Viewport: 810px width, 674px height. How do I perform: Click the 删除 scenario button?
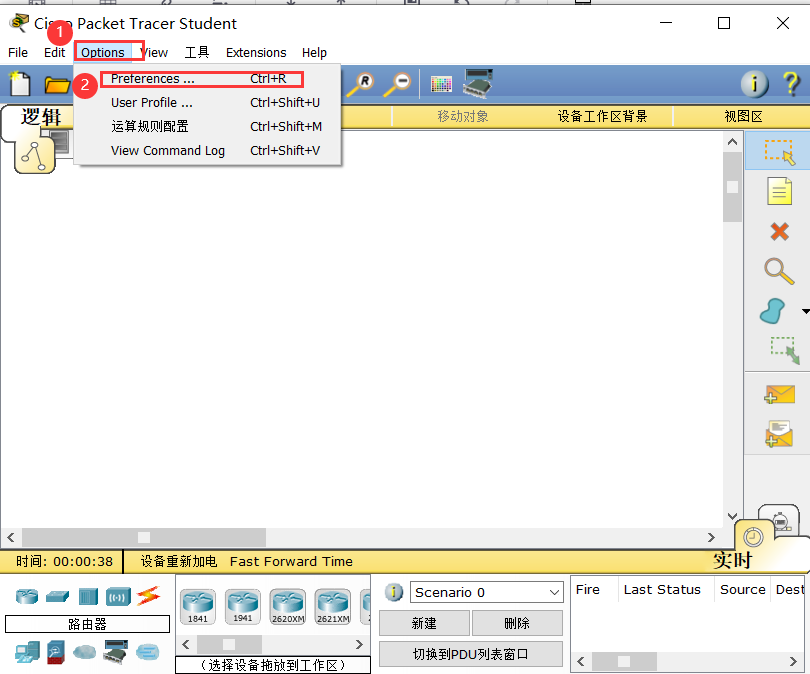coord(517,623)
